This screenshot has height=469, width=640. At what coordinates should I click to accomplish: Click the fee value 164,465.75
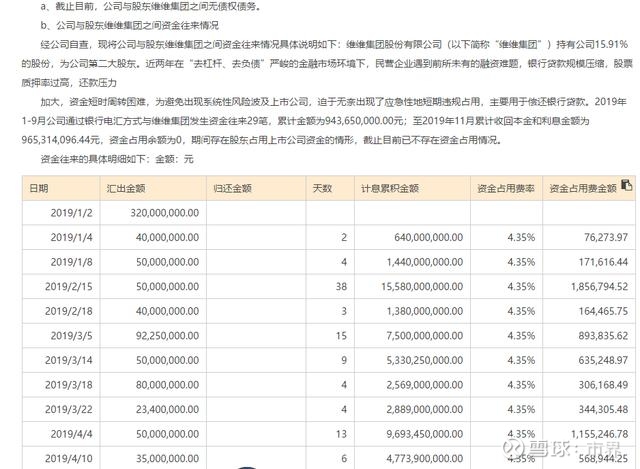[603, 311]
